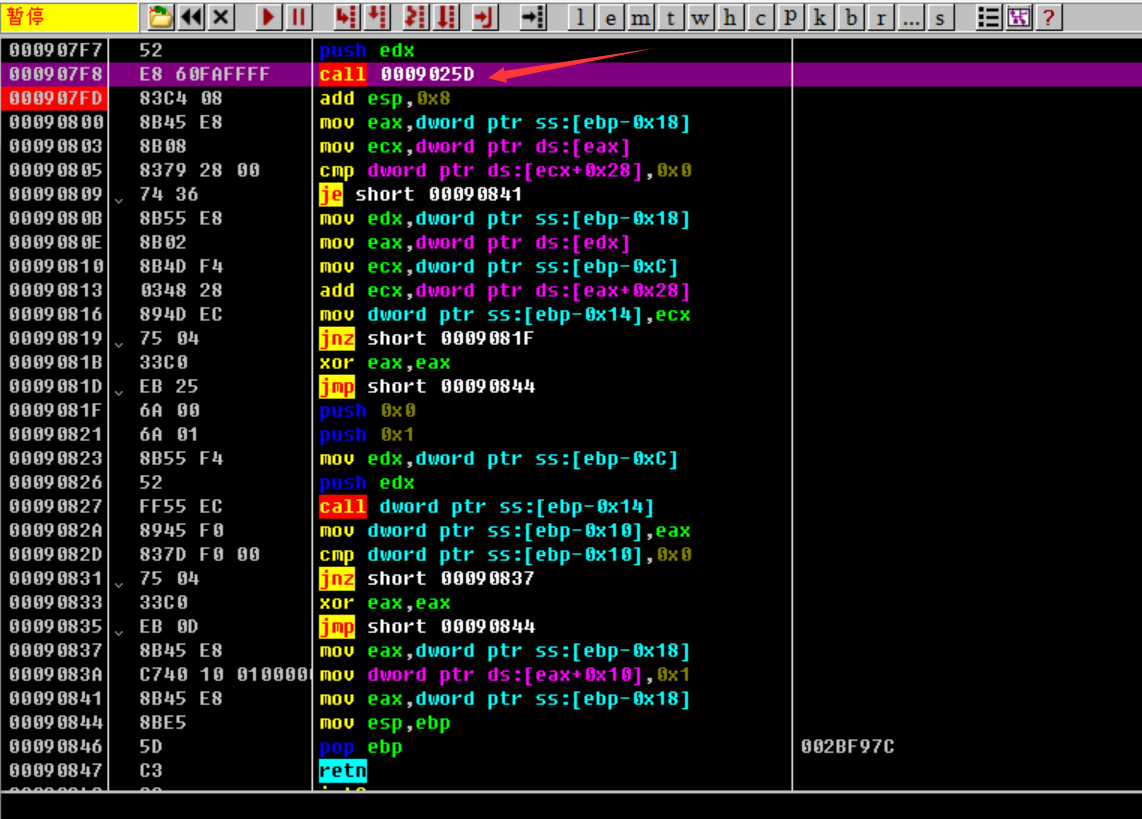Show Source with the s button

940,17
